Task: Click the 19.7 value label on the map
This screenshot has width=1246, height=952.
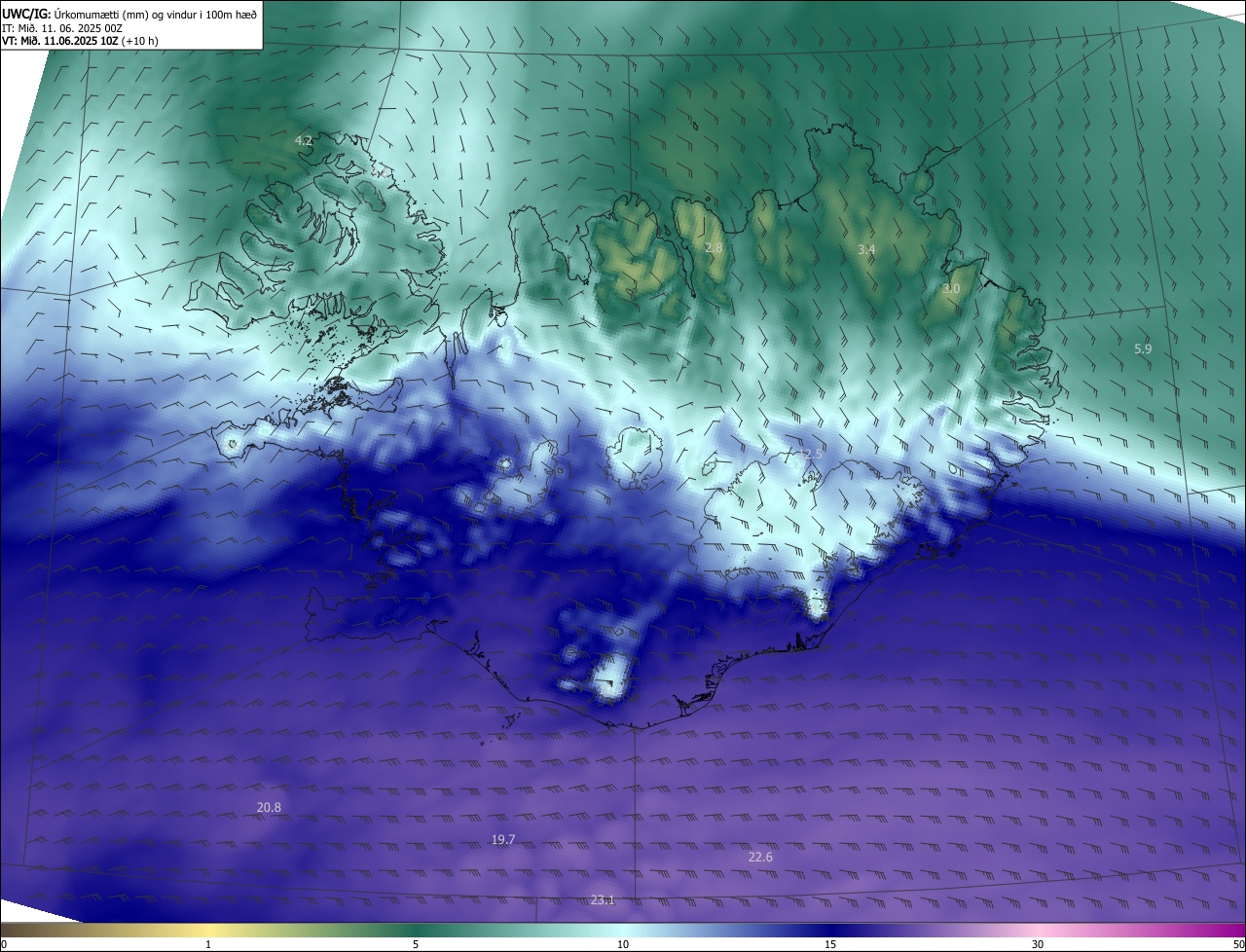Action: [503, 839]
